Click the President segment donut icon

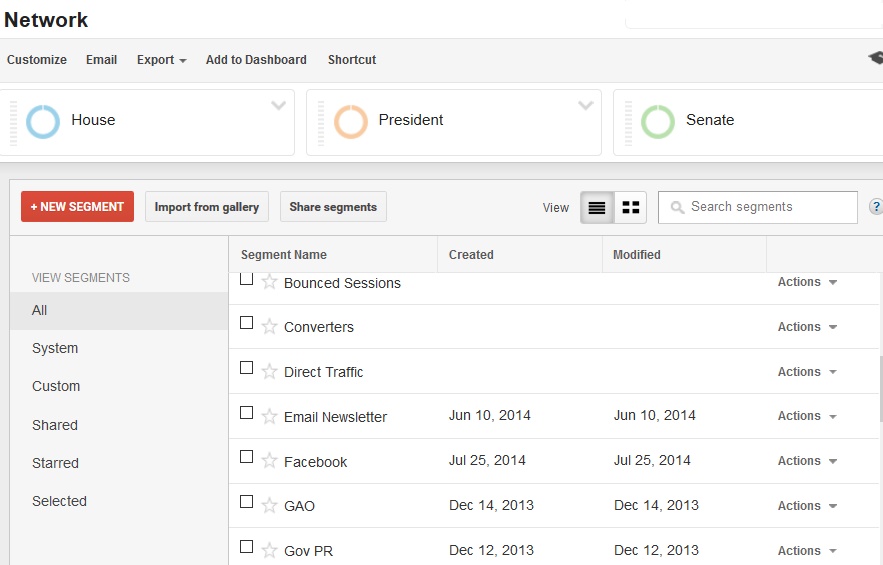[351, 121]
